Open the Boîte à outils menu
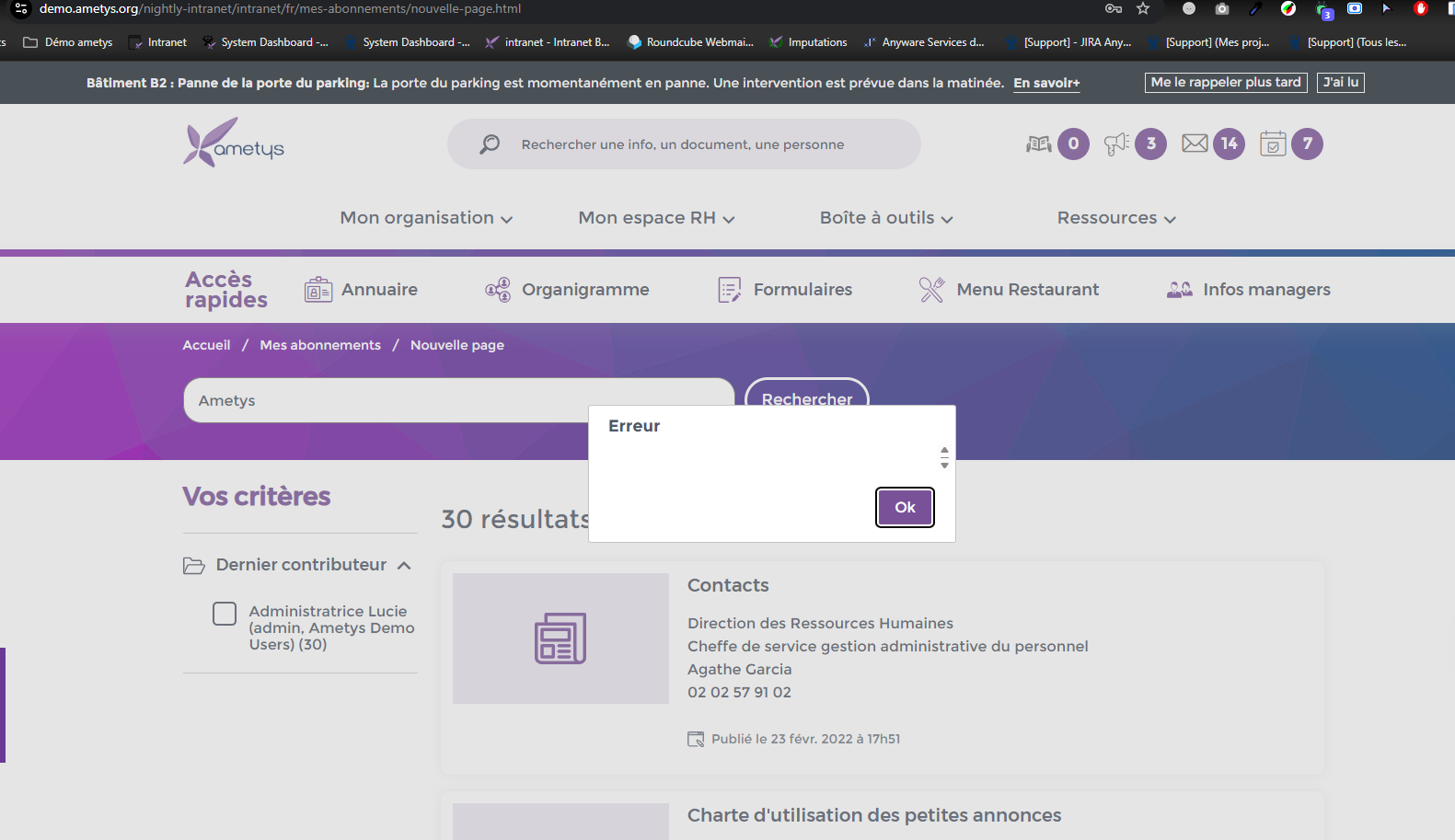 pos(886,218)
